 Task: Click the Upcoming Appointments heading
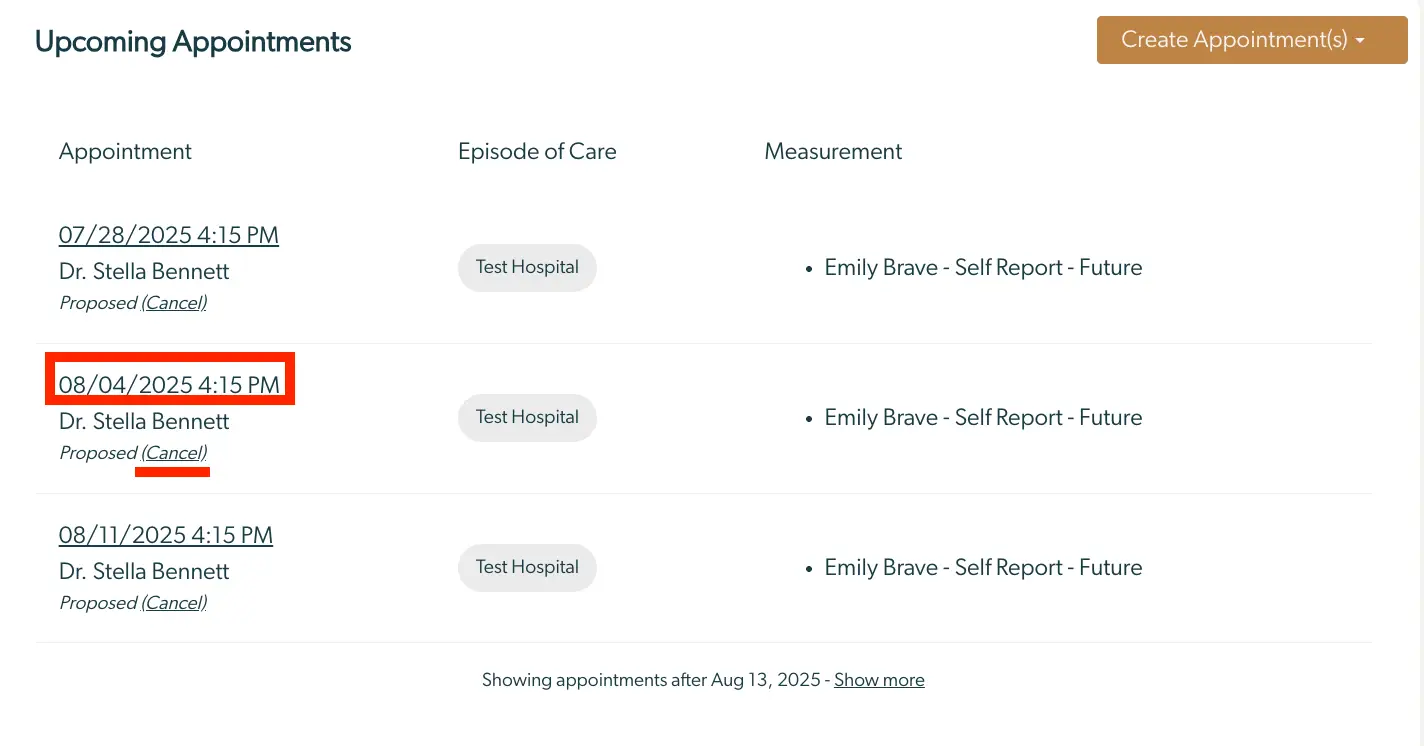[193, 41]
